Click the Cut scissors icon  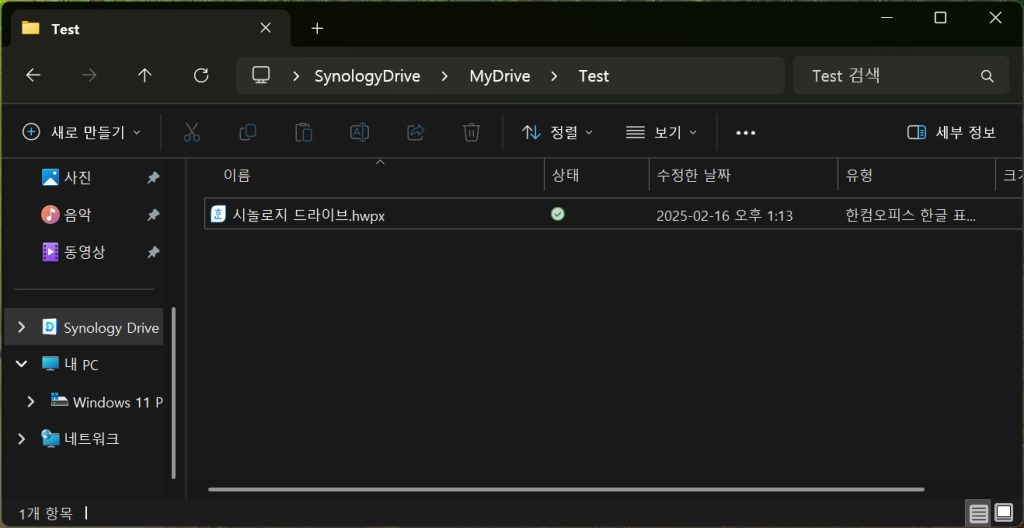191,133
